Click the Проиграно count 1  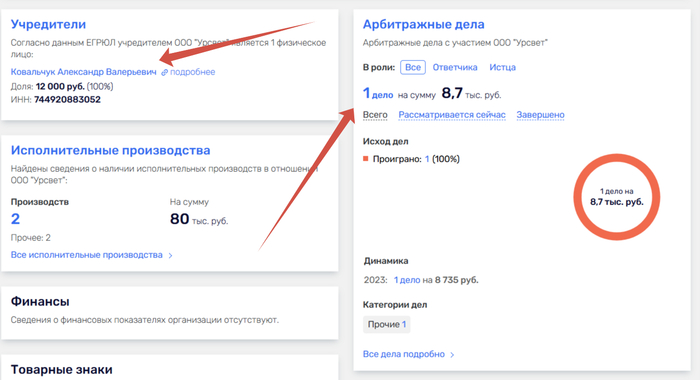coord(427,159)
